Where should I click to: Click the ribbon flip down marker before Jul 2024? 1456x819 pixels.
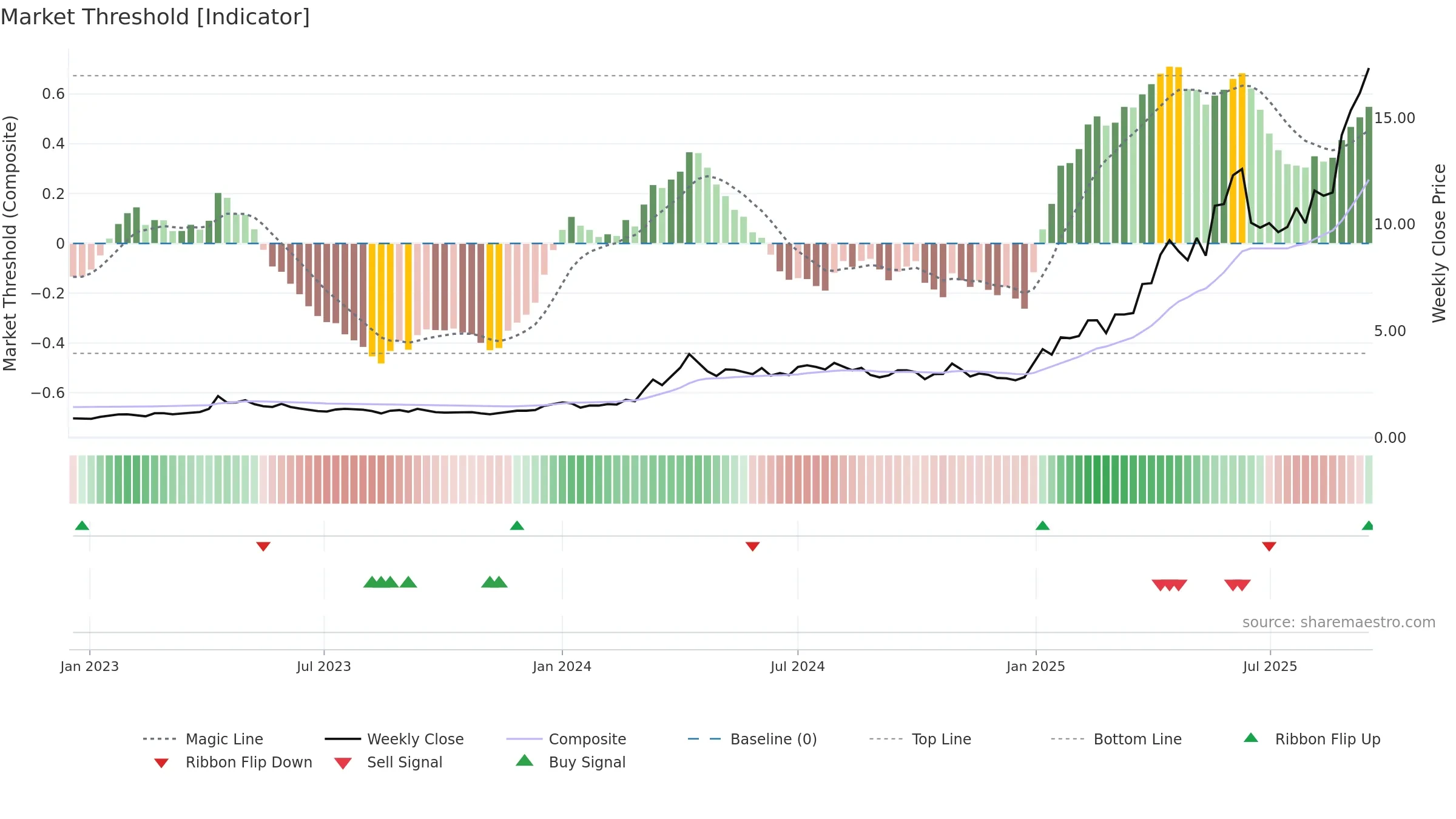tap(752, 547)
